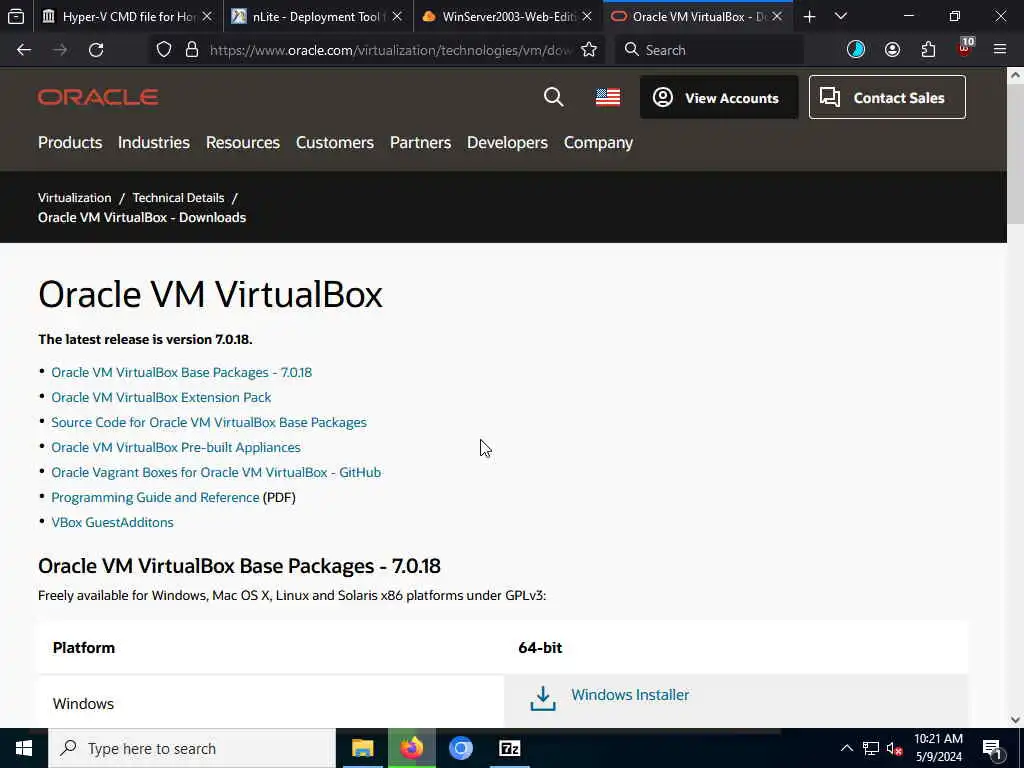1024x768 pixels.
Task: Open the Chromium taskbar icon
Action: click(460, 748)
